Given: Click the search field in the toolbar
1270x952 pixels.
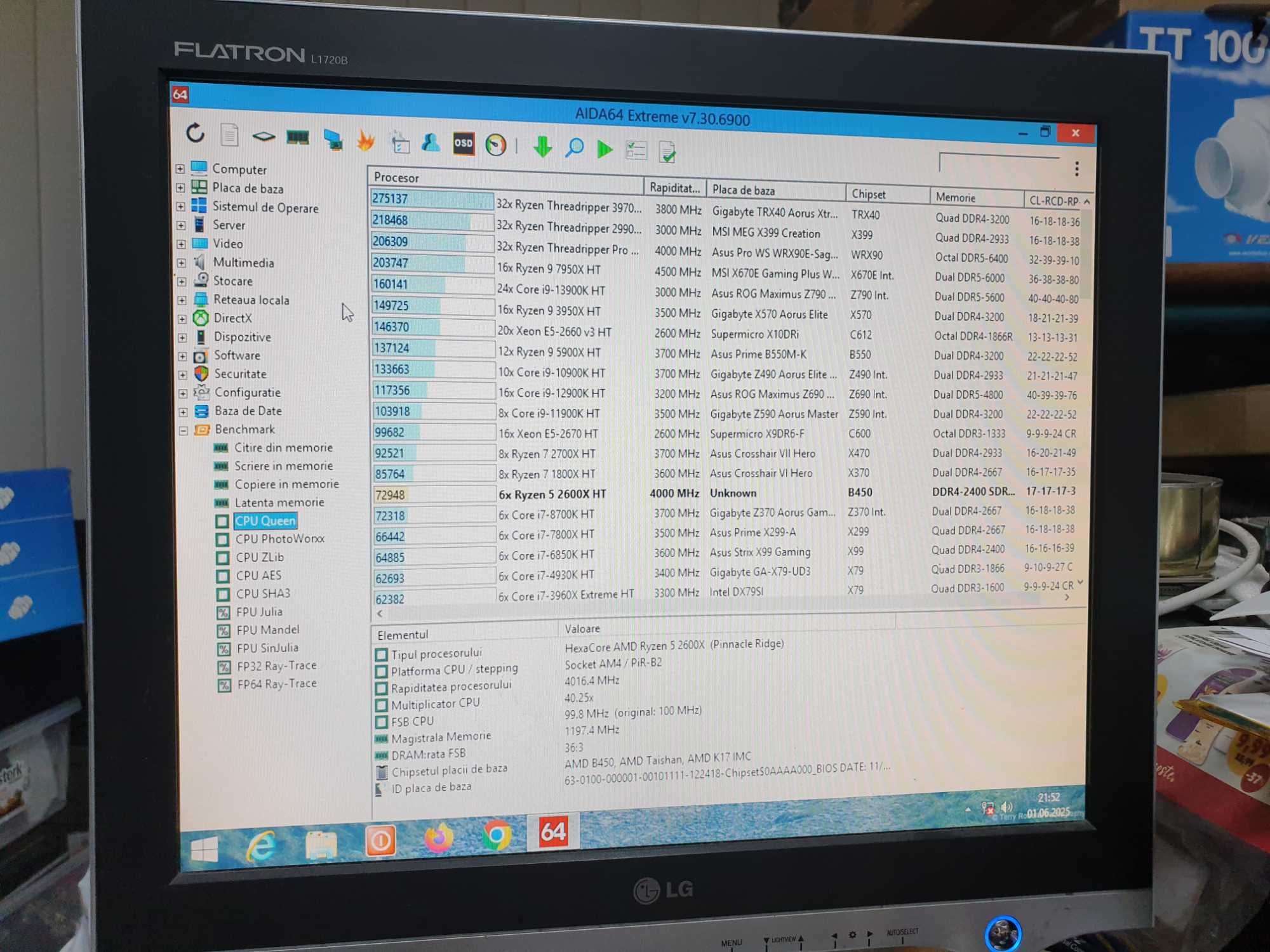Looking at the screenshot, I should pos(999,162).
